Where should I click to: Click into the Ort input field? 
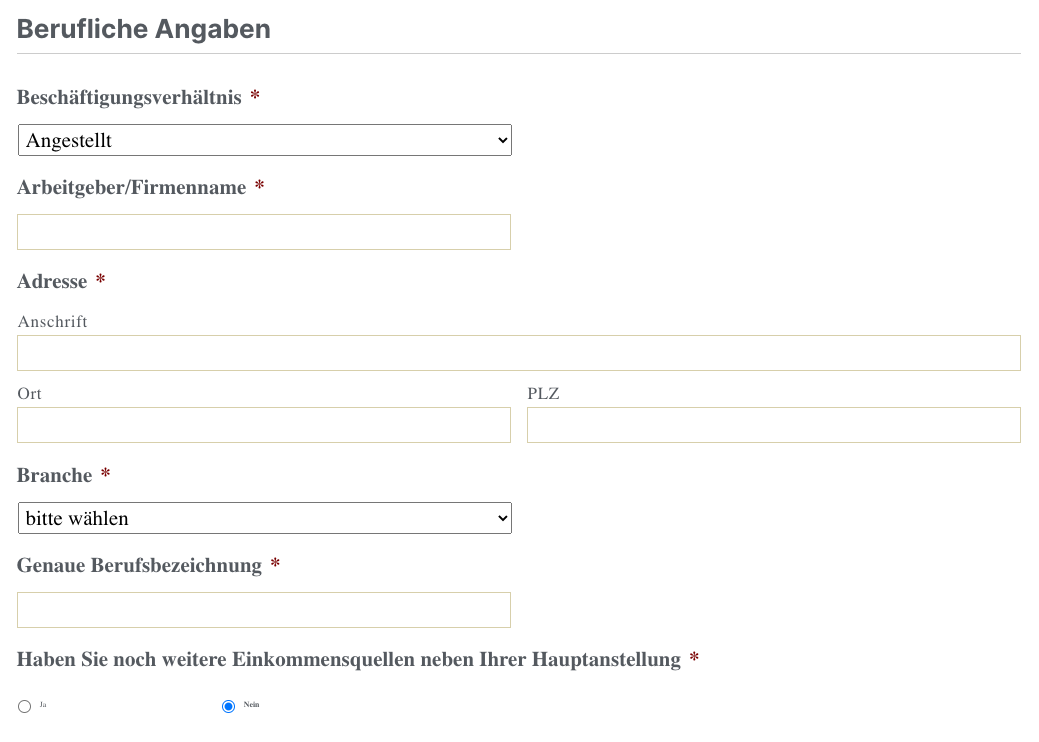click(264, 425)
